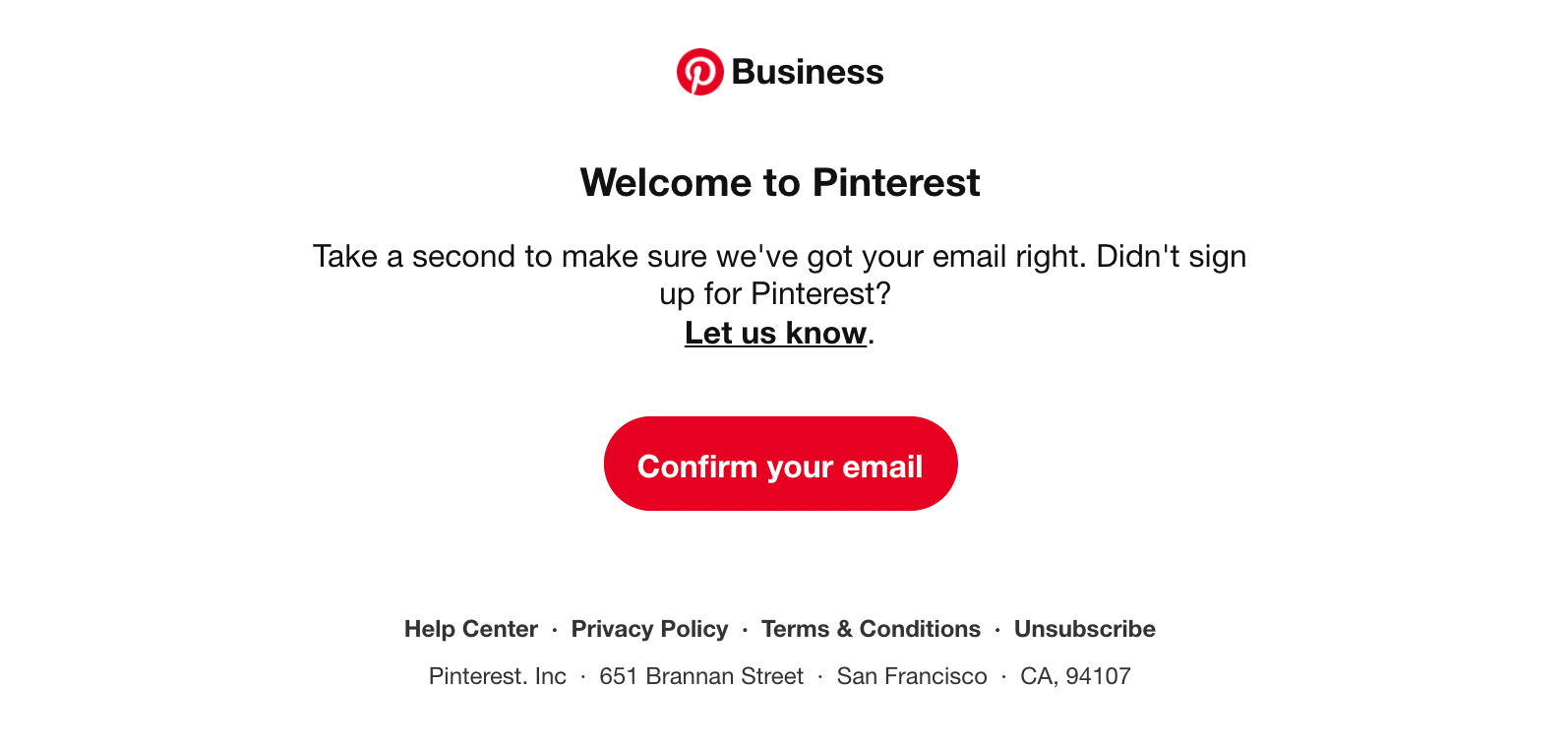Click dot separator before the Unsubscribe link
The height and width of the screenshot is (749, 1568).
click(997, 630)
